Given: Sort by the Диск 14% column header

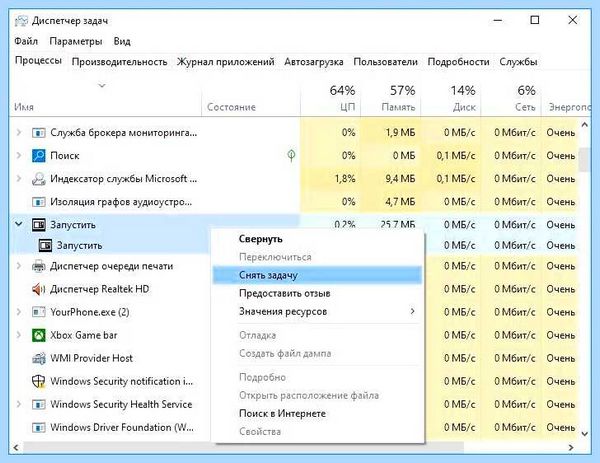Looking at the screenshot, I should pyautogui.click(x=451, y=98).
